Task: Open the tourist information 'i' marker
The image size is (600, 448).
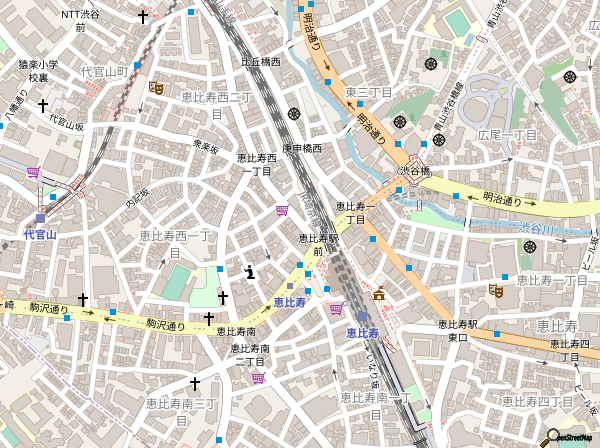Action: click(249, 271)
